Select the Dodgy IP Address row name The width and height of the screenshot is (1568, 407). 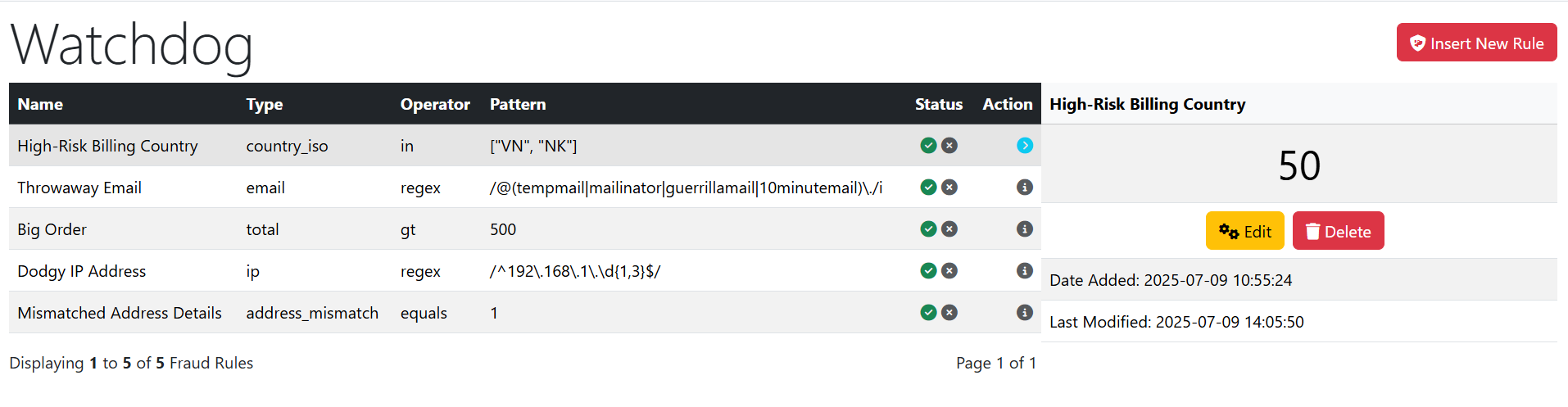82,271
